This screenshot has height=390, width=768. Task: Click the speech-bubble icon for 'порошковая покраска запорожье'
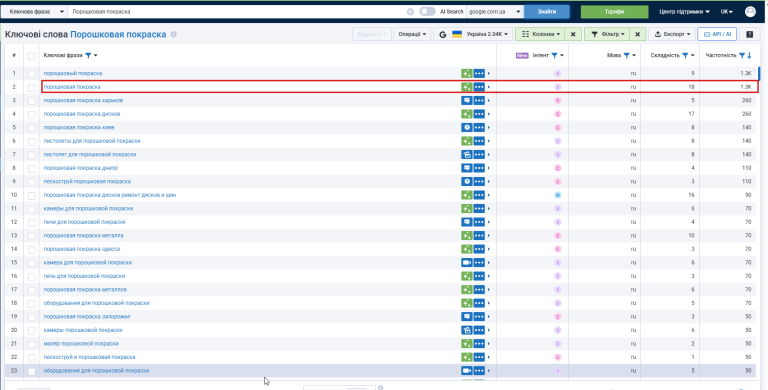[466, 317]
